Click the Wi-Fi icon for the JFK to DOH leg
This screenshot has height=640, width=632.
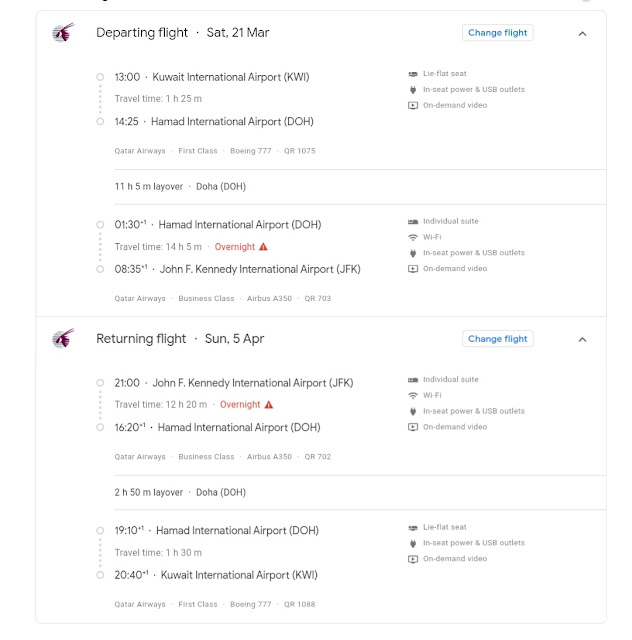413,395
